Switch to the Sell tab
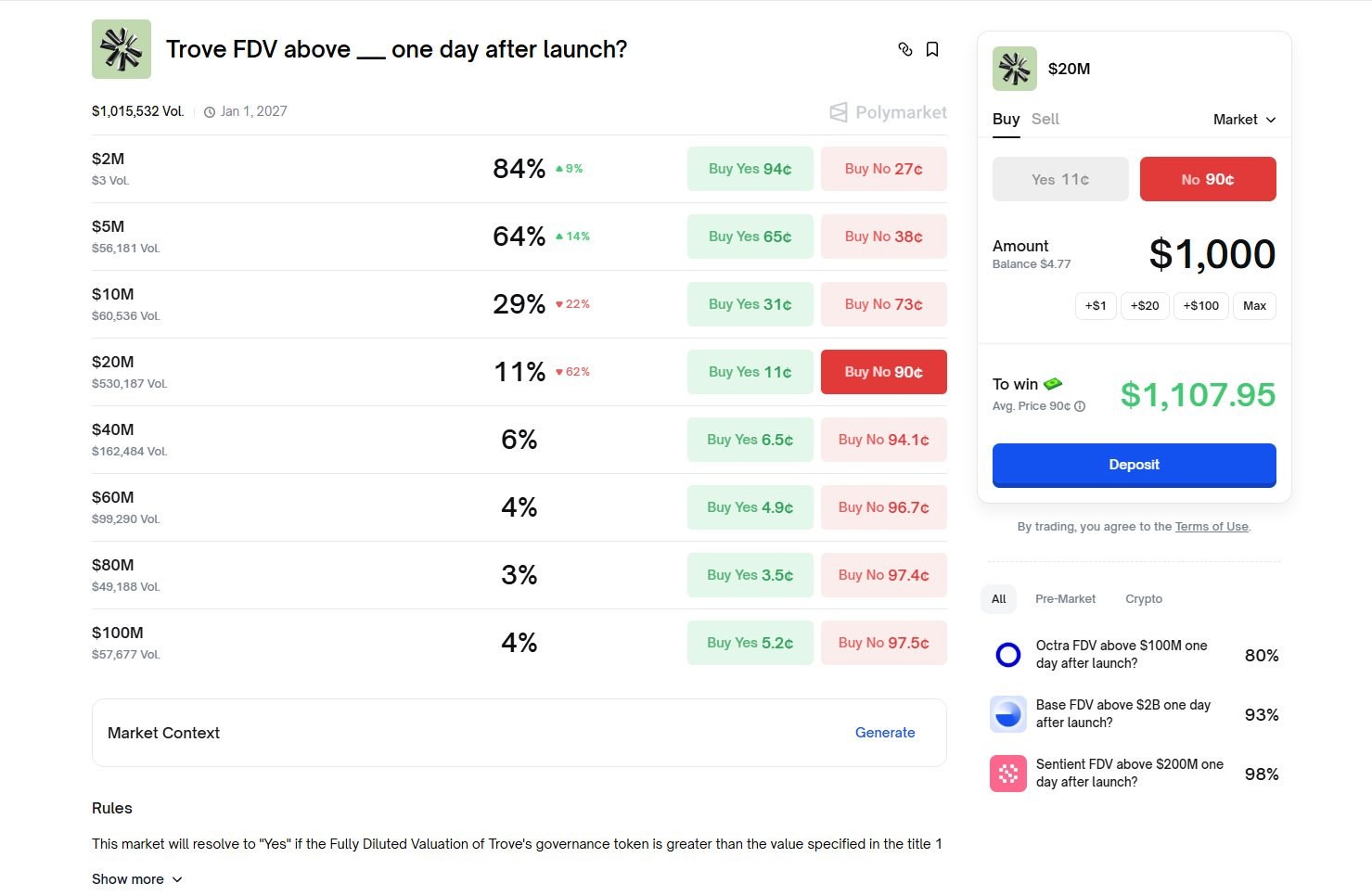 coord(1045,119)
